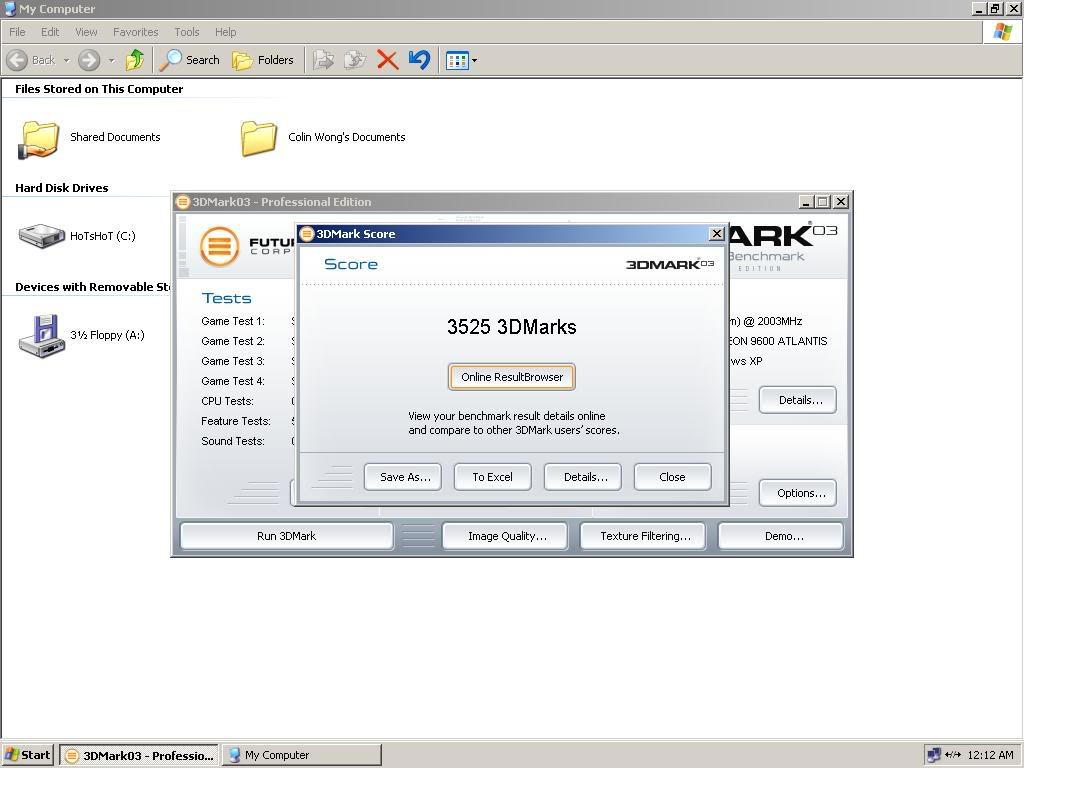Click the CPU Tests label
This screenshot has height=806, width=1075.
[x=228, y=401]
